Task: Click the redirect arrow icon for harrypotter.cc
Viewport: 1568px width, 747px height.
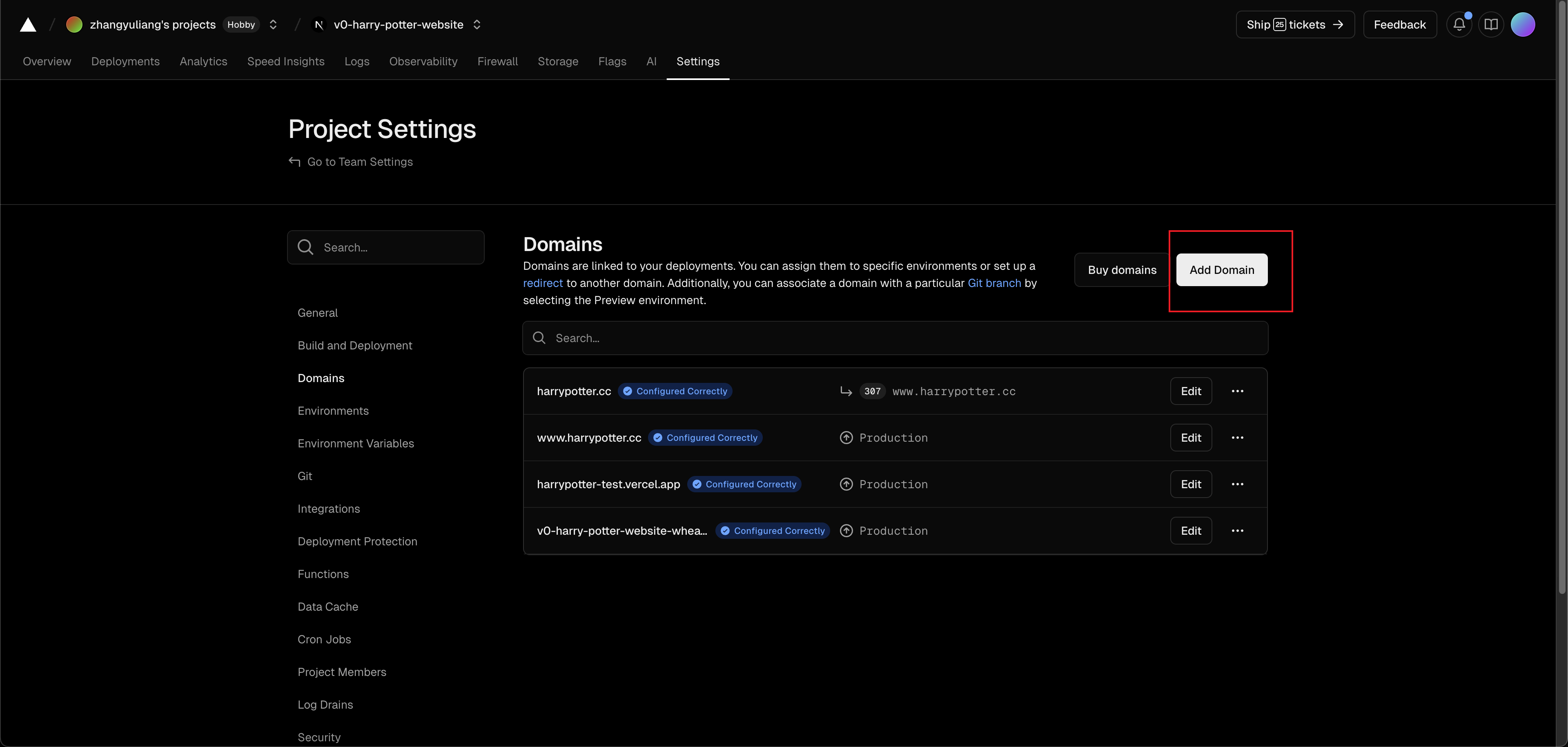Action: point(846,391)
